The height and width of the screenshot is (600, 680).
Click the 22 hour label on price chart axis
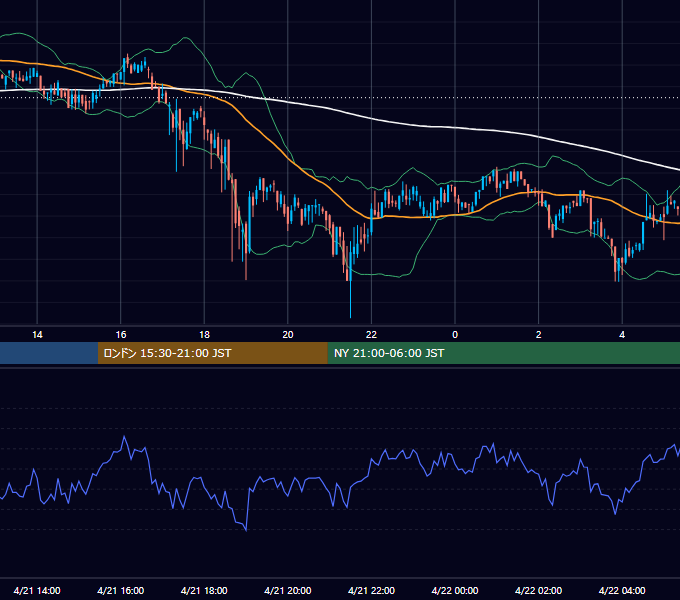click(x=371, y=335)
